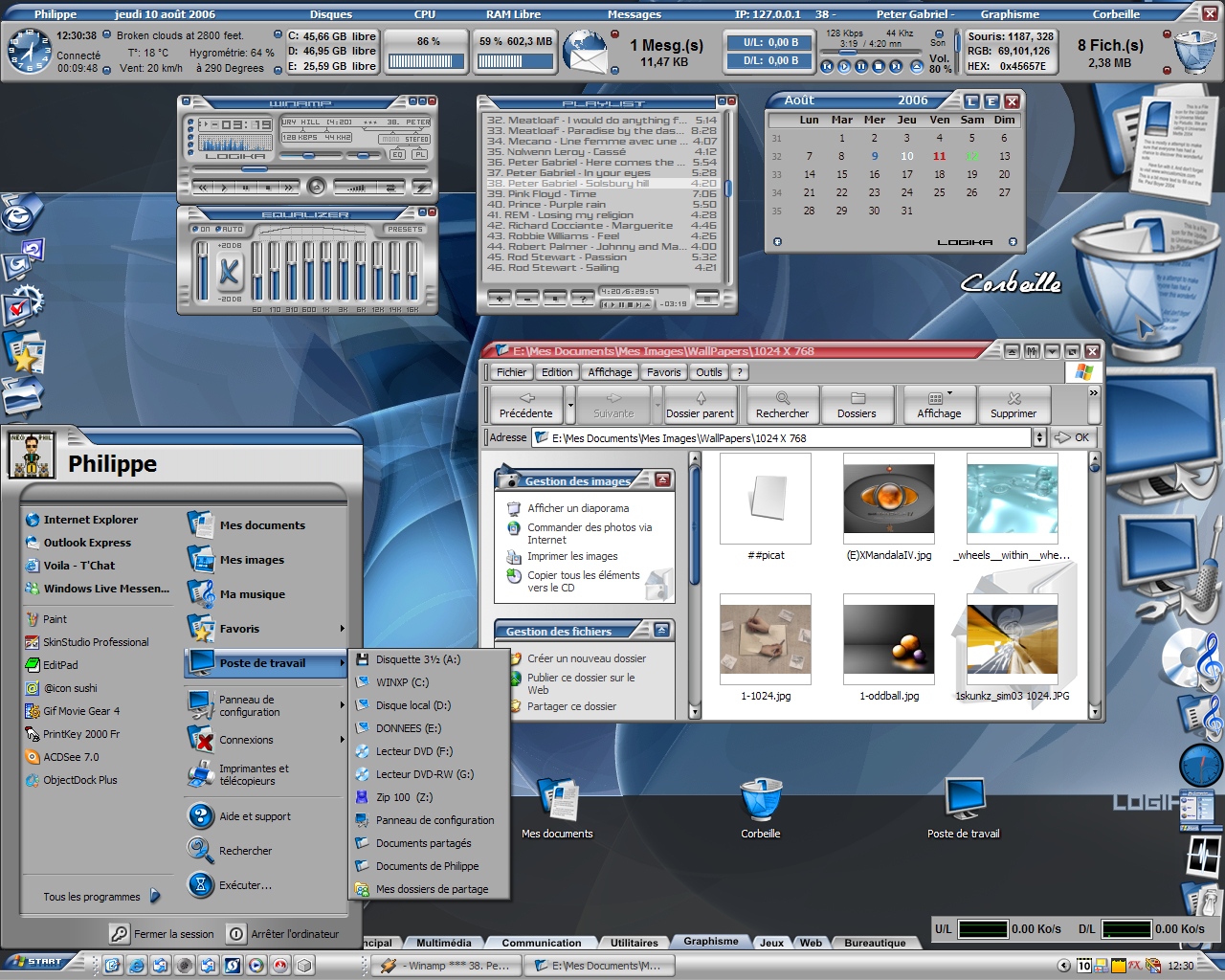The height and width of the screenshot is (980, 1225).
Task: Toggle Winamp repeat button
Action: coord(390,189)
